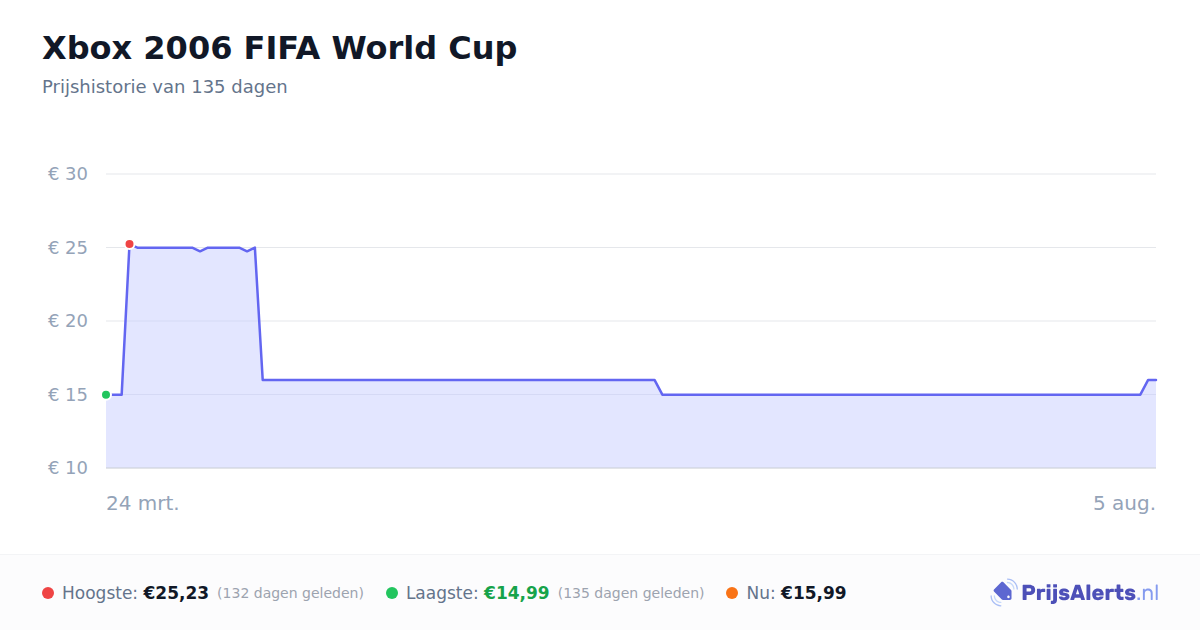Image resolution: width=1200 pixels, height=630 pixels.
Task: Click the € 20 axis label
Action: pos(68,321)
